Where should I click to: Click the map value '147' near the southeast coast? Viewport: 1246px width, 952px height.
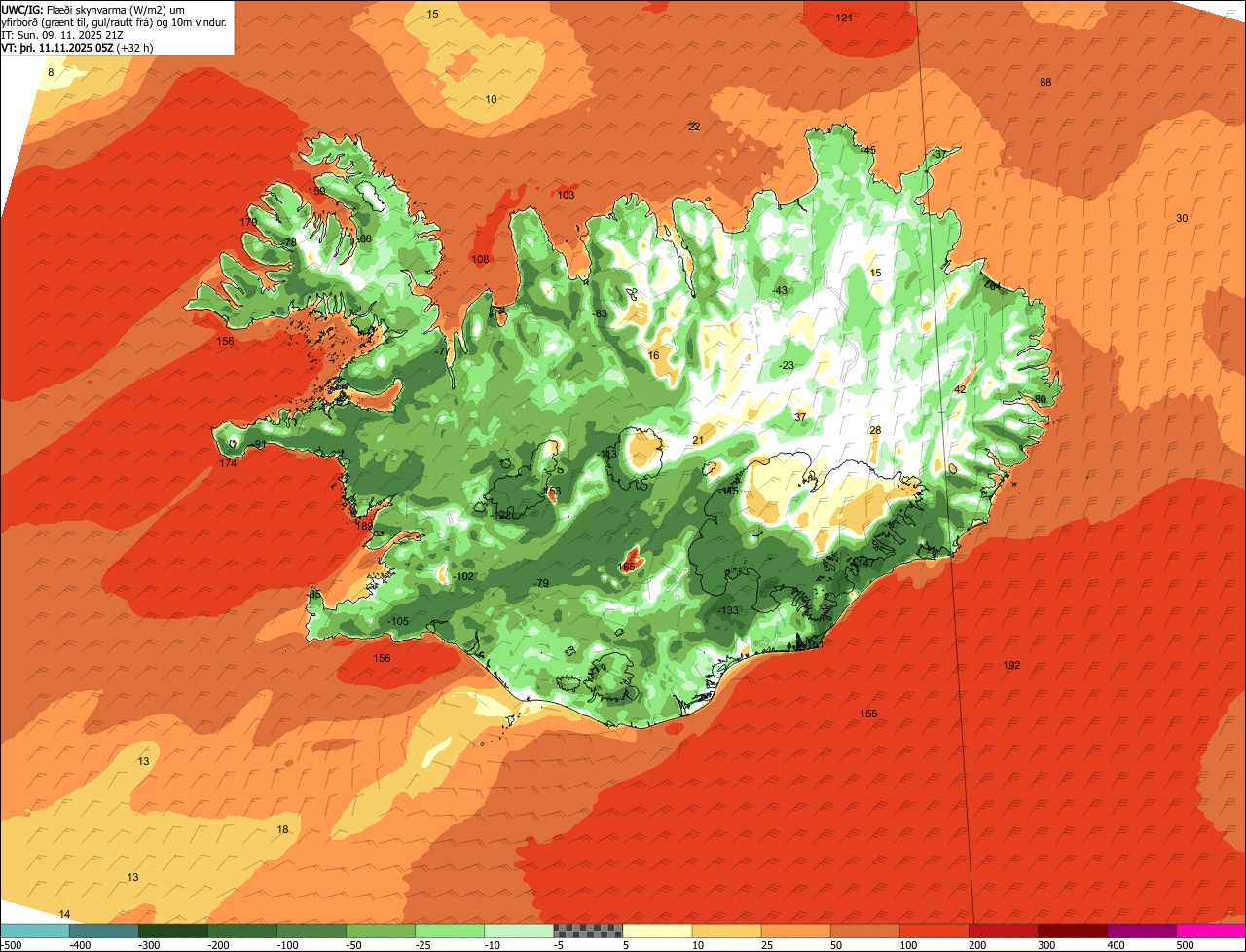[865, 563]
